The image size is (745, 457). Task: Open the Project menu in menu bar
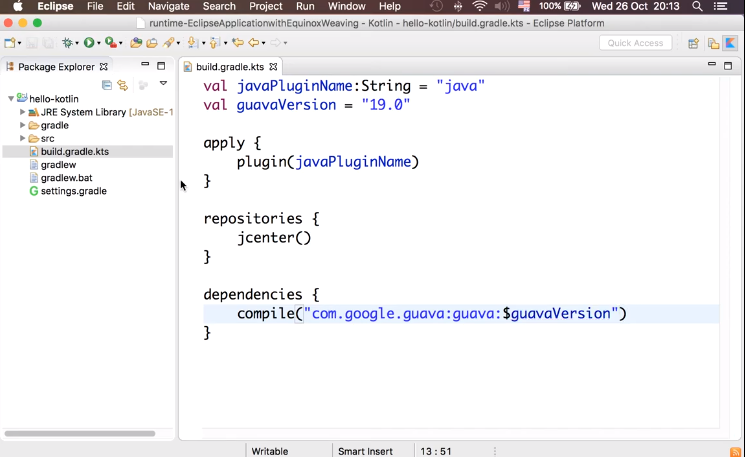266,6
